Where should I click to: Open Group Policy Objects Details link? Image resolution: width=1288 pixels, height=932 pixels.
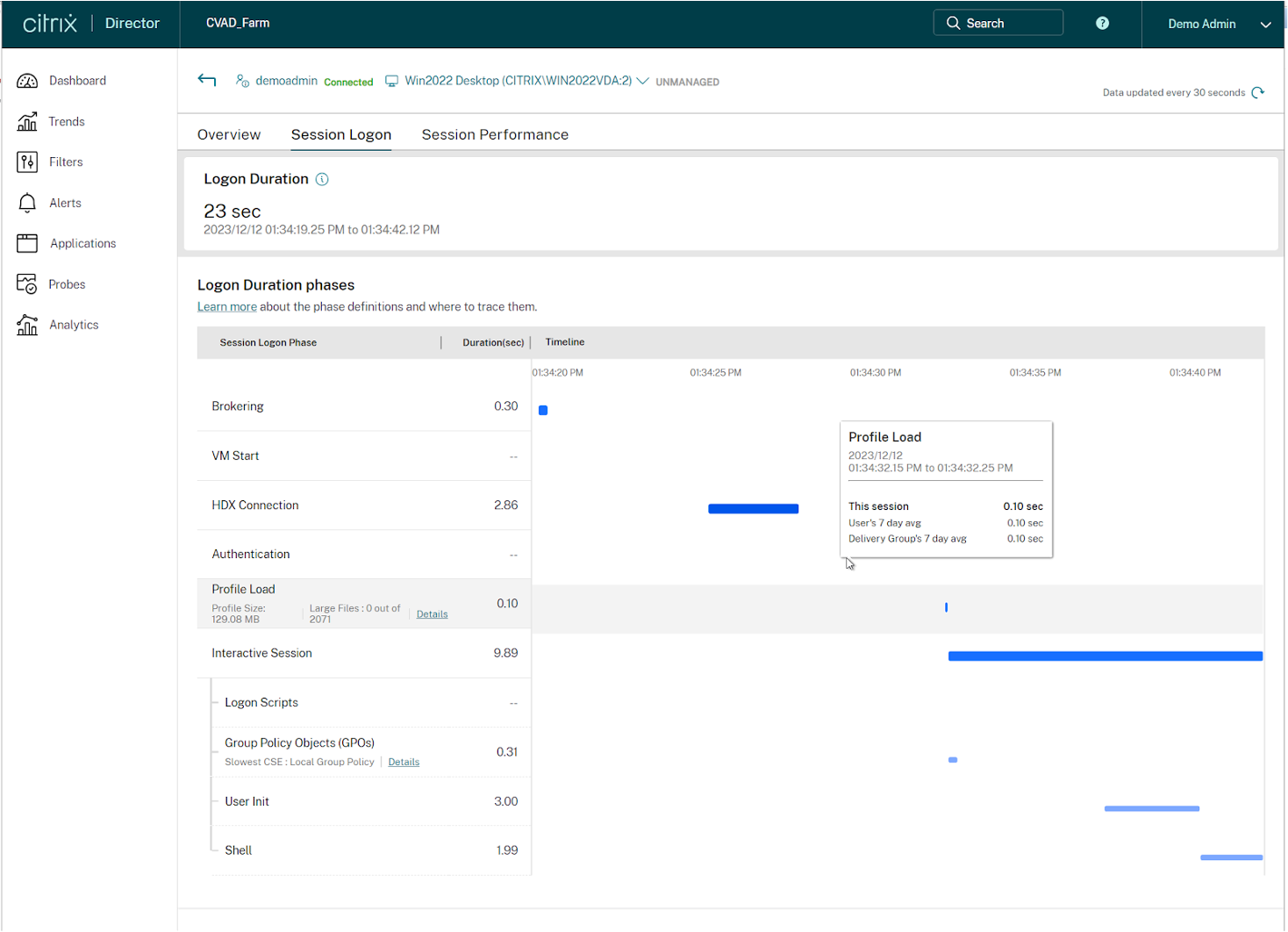point(404,762)
